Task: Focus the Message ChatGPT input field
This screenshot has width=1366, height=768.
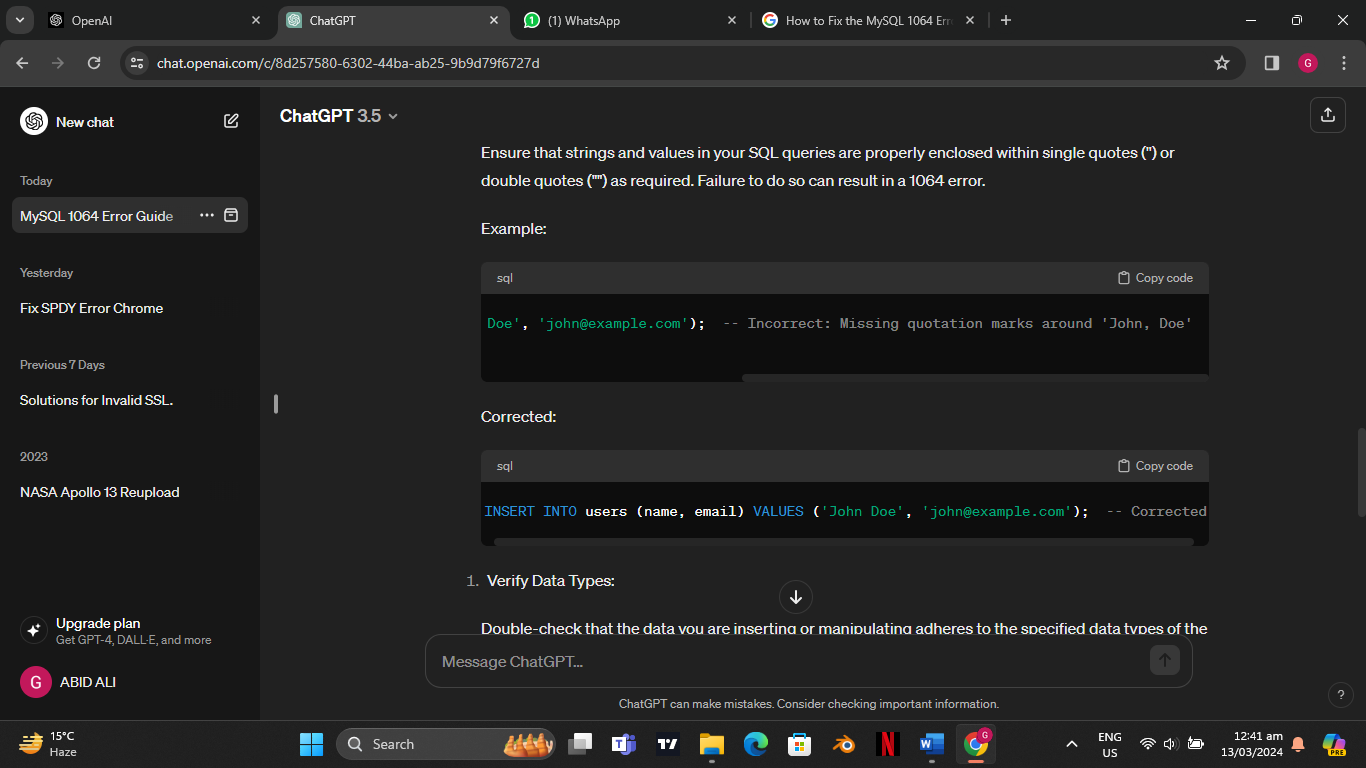Action: (700, 660)
